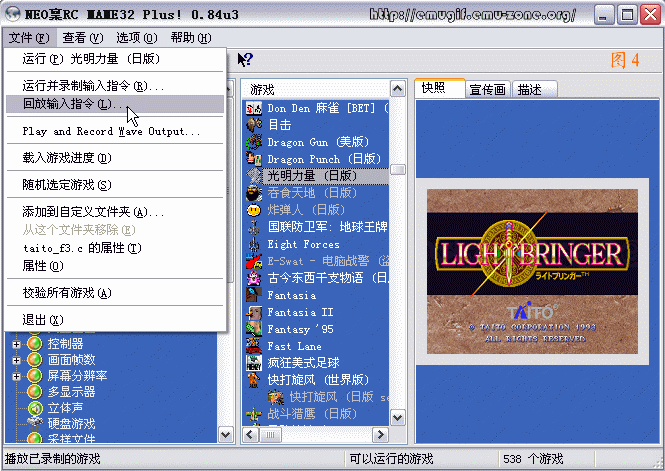Choose 运行(P) 光明力量 (日版)

[x=115, y=59]
